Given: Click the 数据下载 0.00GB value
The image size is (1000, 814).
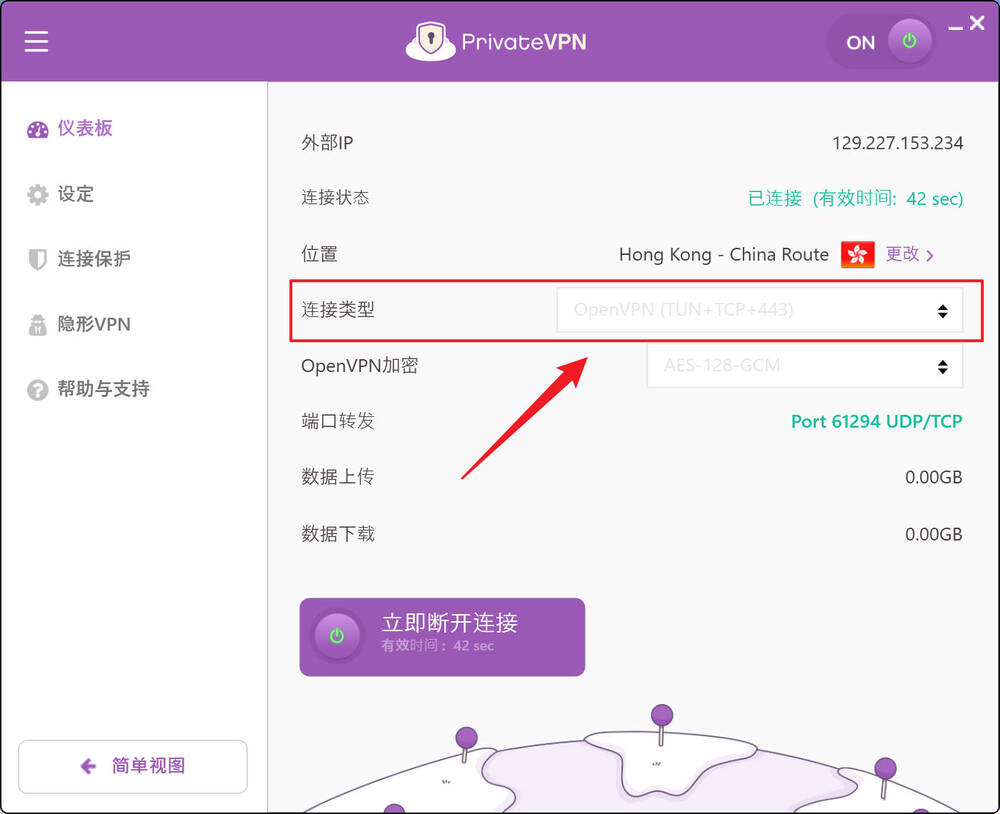Looking at the screenshot, I should click(934, 534).
